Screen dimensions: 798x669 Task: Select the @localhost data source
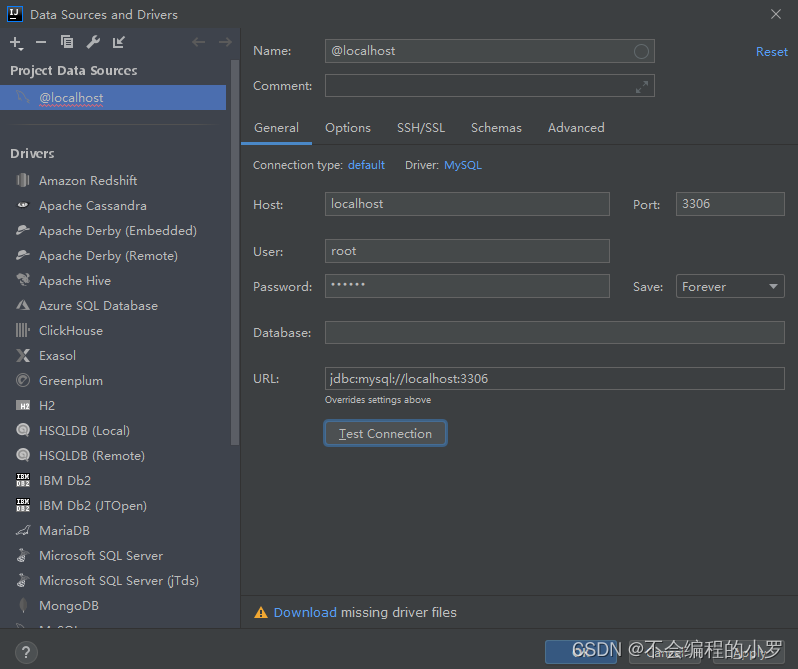pyautogui.click(x=113, y=98)
